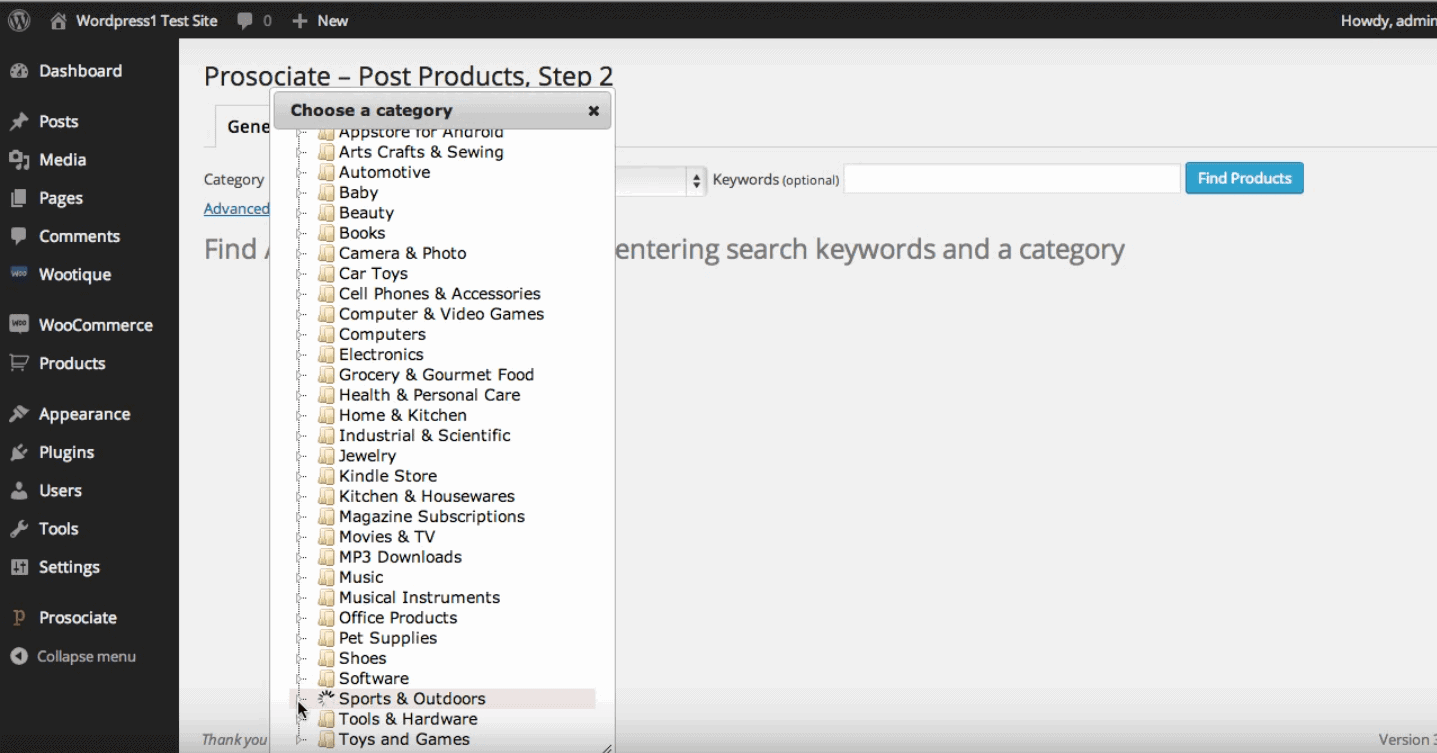Expand the Tools & Hardware node
Image resolution: width=1437 pixels, height=753 pixels.
(302, 720)
